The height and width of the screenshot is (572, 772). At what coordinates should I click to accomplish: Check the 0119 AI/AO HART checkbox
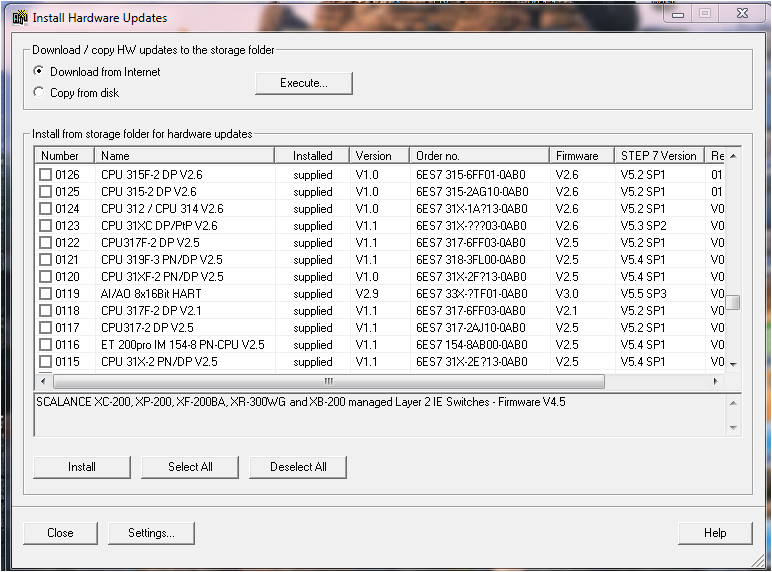[45, 293]
